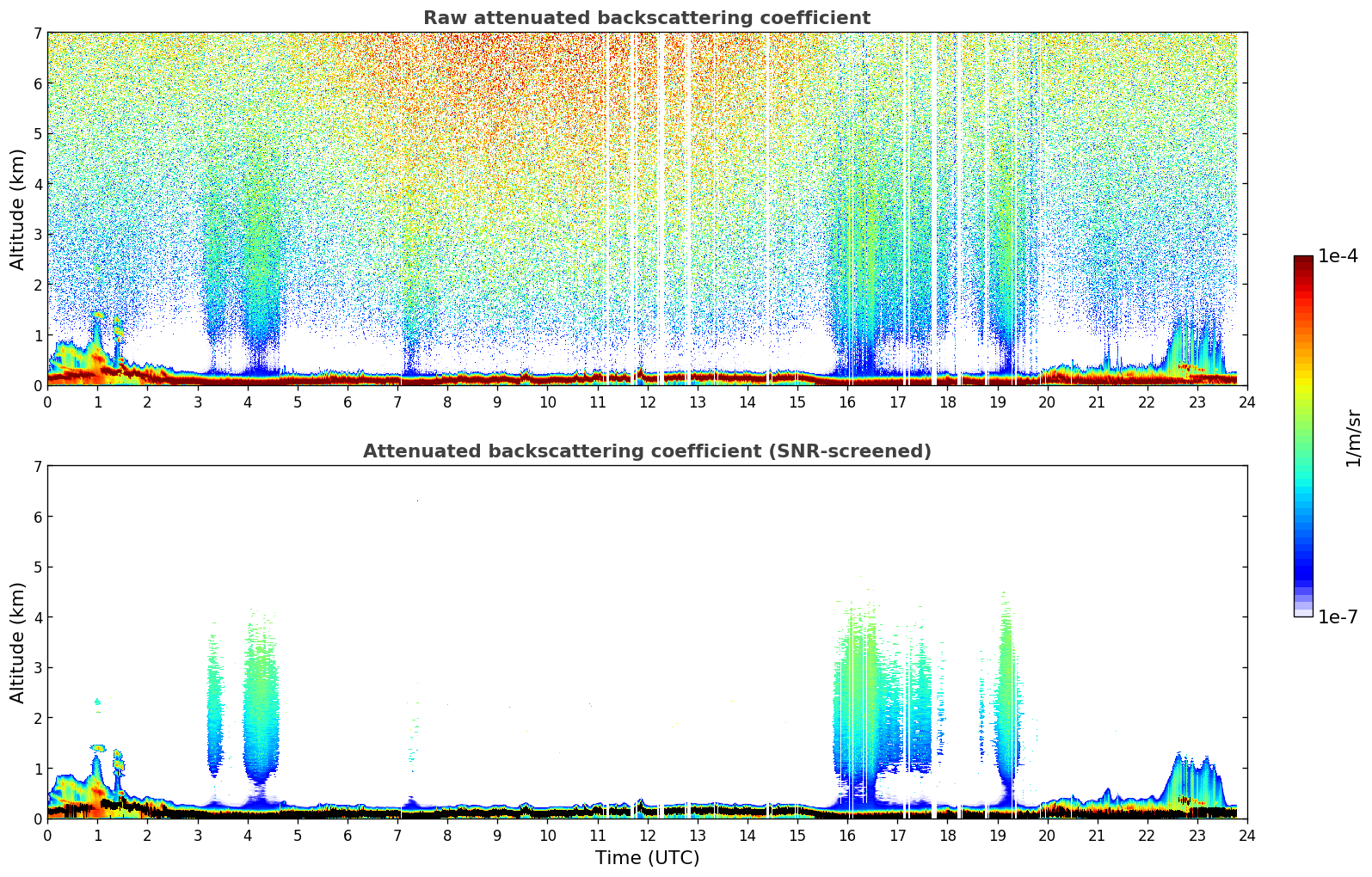Click the 1/m/sr colorbar unit label
The height and width of the screenshot is (877, 1372).
(x=1353, y=438)
